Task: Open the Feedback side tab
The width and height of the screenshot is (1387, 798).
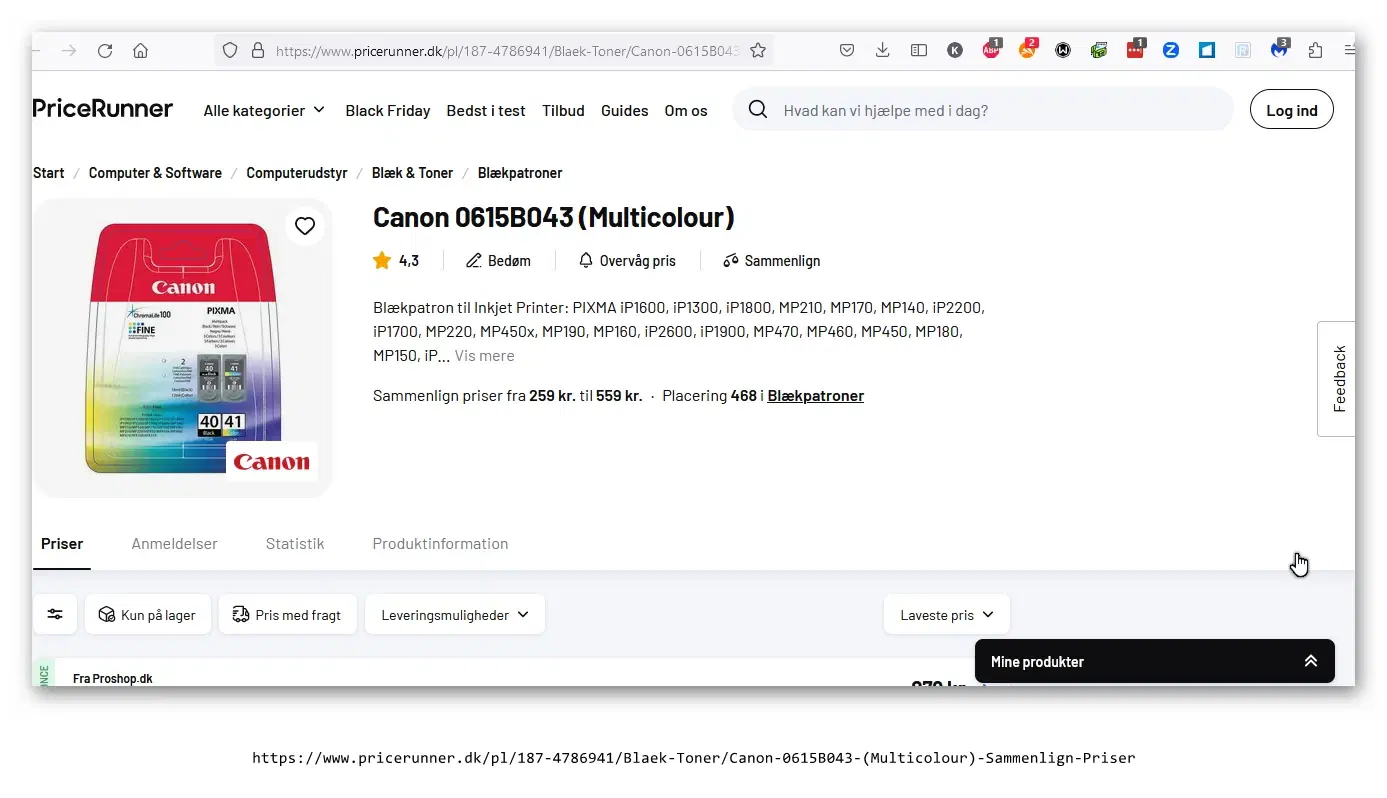Action: click(x=1338, y=379)
